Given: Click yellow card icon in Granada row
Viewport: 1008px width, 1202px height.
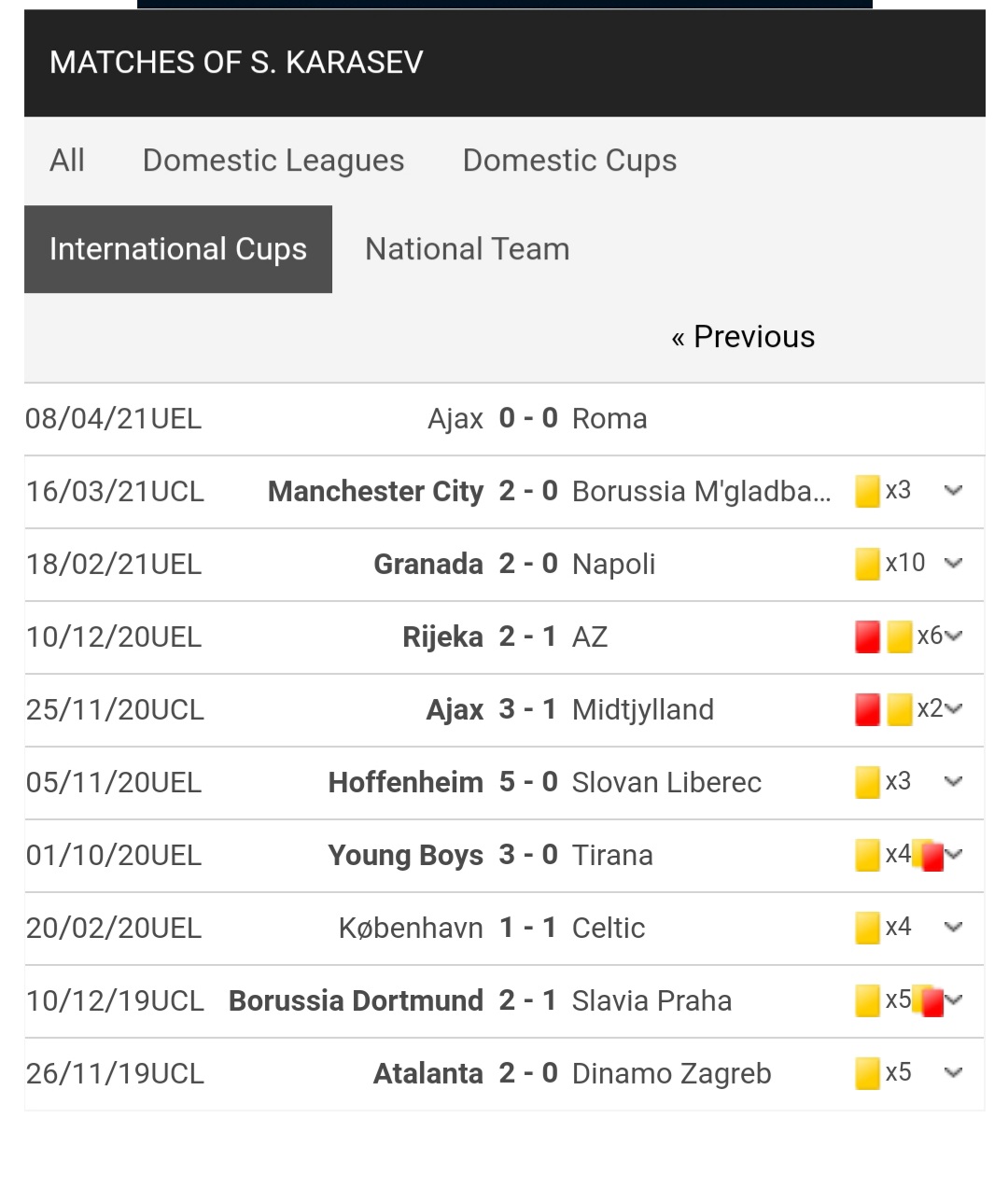Looking at the screenshot, I should (867, 564).
